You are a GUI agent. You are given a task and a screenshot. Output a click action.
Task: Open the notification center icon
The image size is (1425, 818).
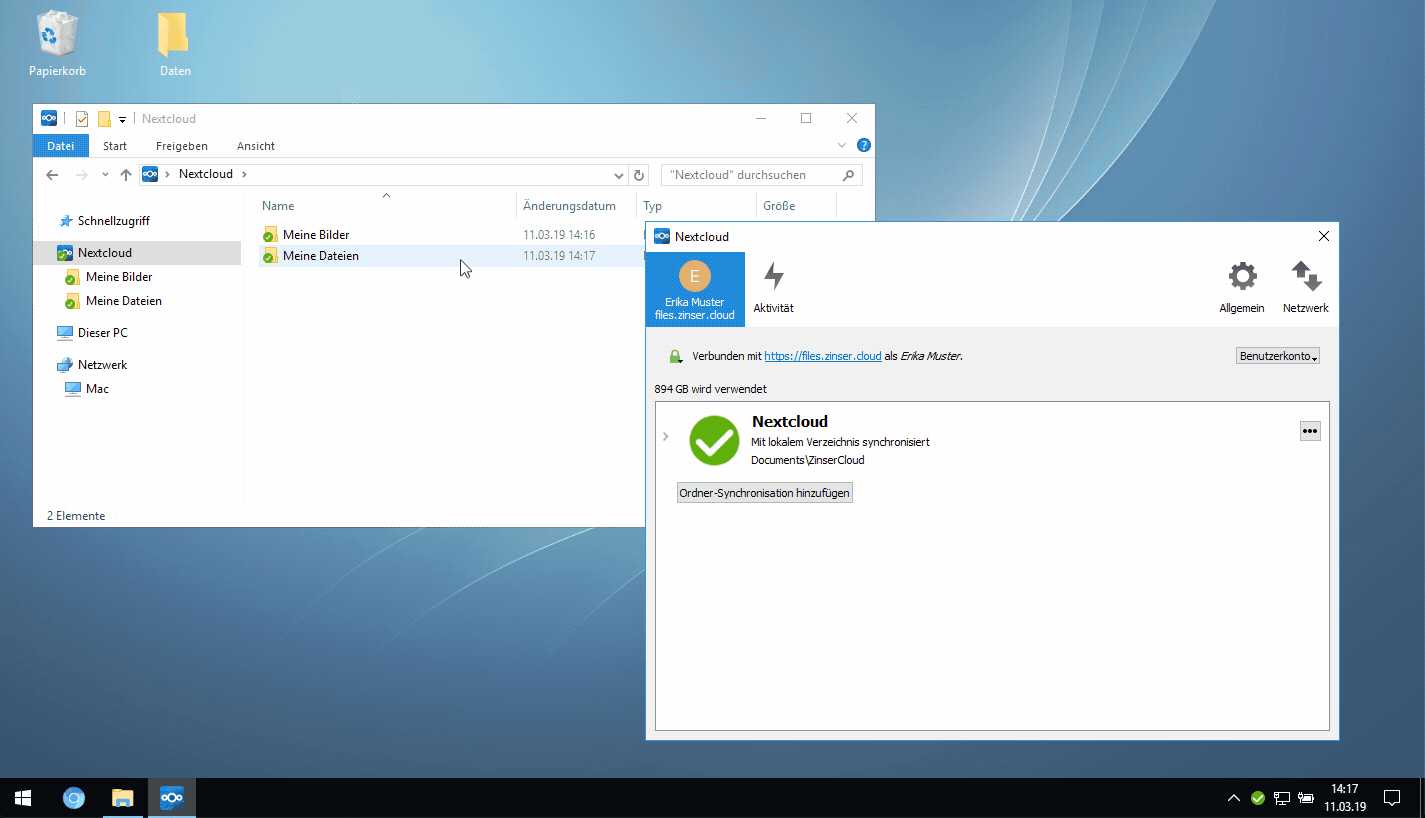coord(1391,798)
